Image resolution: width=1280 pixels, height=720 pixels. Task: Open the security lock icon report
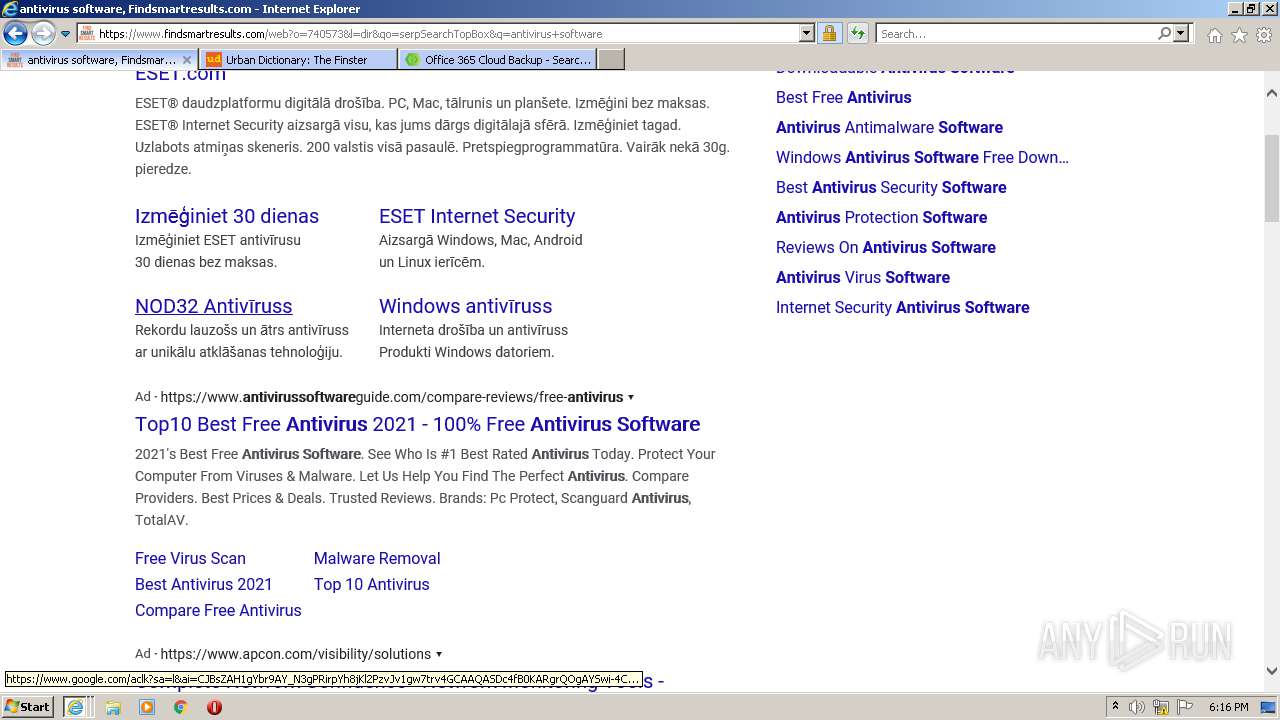829,33
